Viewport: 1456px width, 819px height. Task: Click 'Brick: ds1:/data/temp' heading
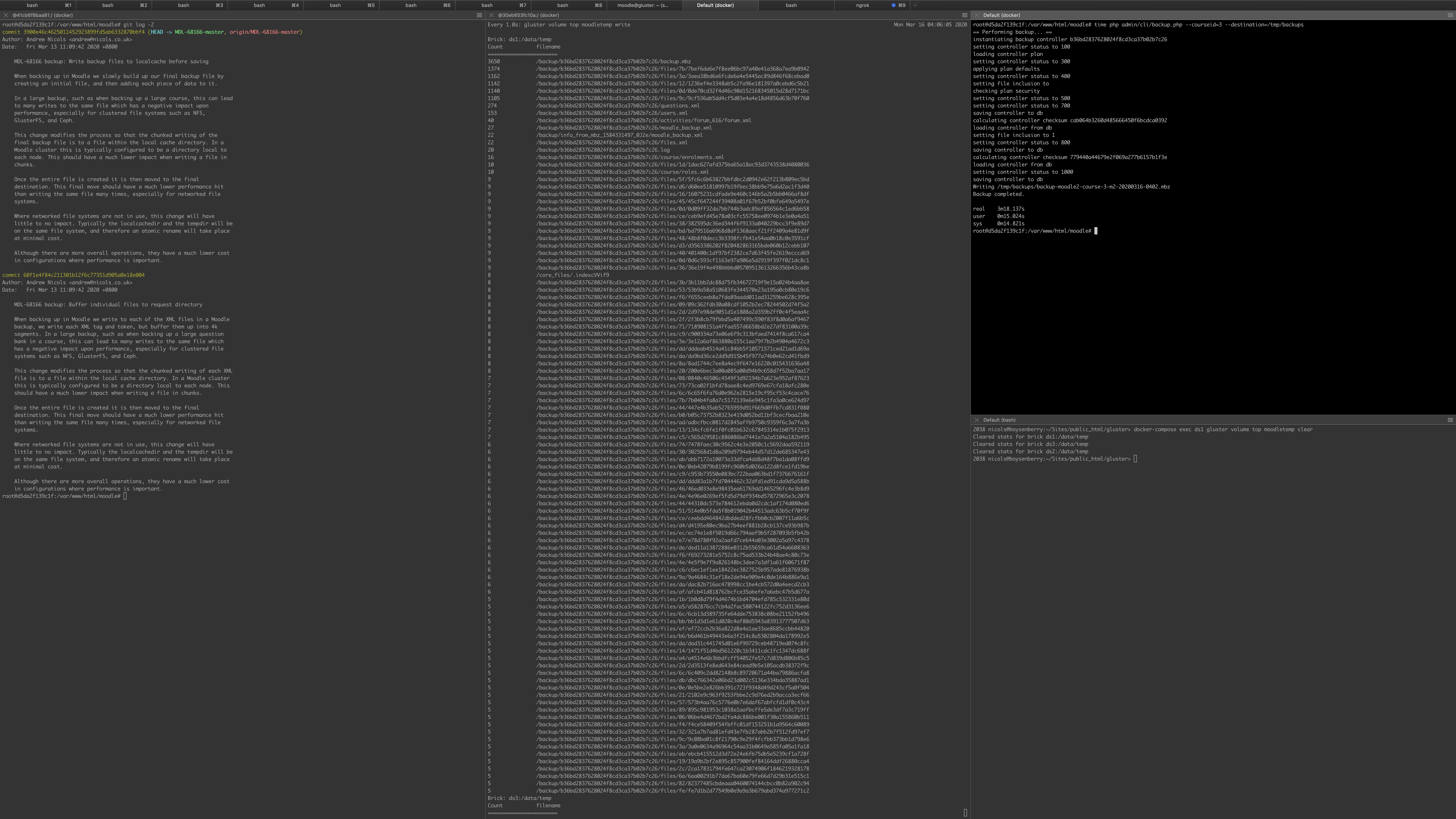519,40
